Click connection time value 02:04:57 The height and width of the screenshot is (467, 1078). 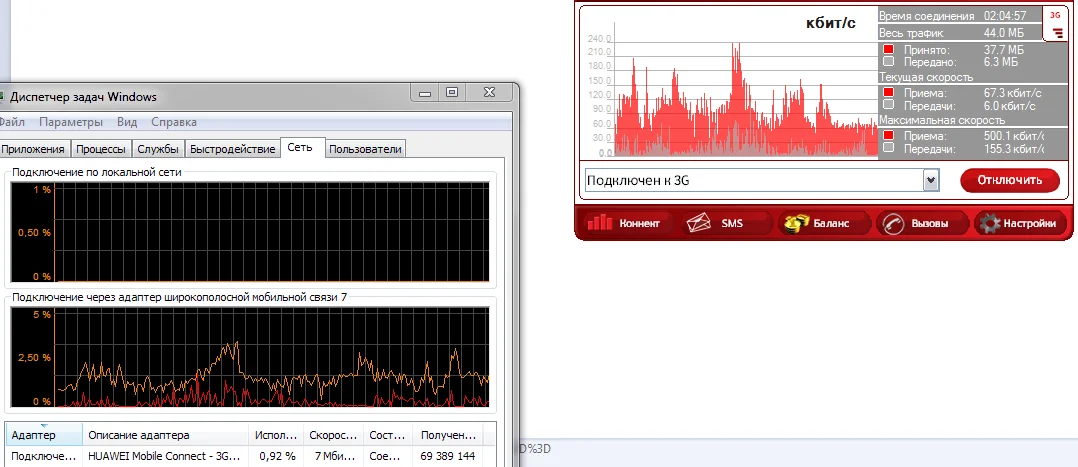pos(1004,16)
